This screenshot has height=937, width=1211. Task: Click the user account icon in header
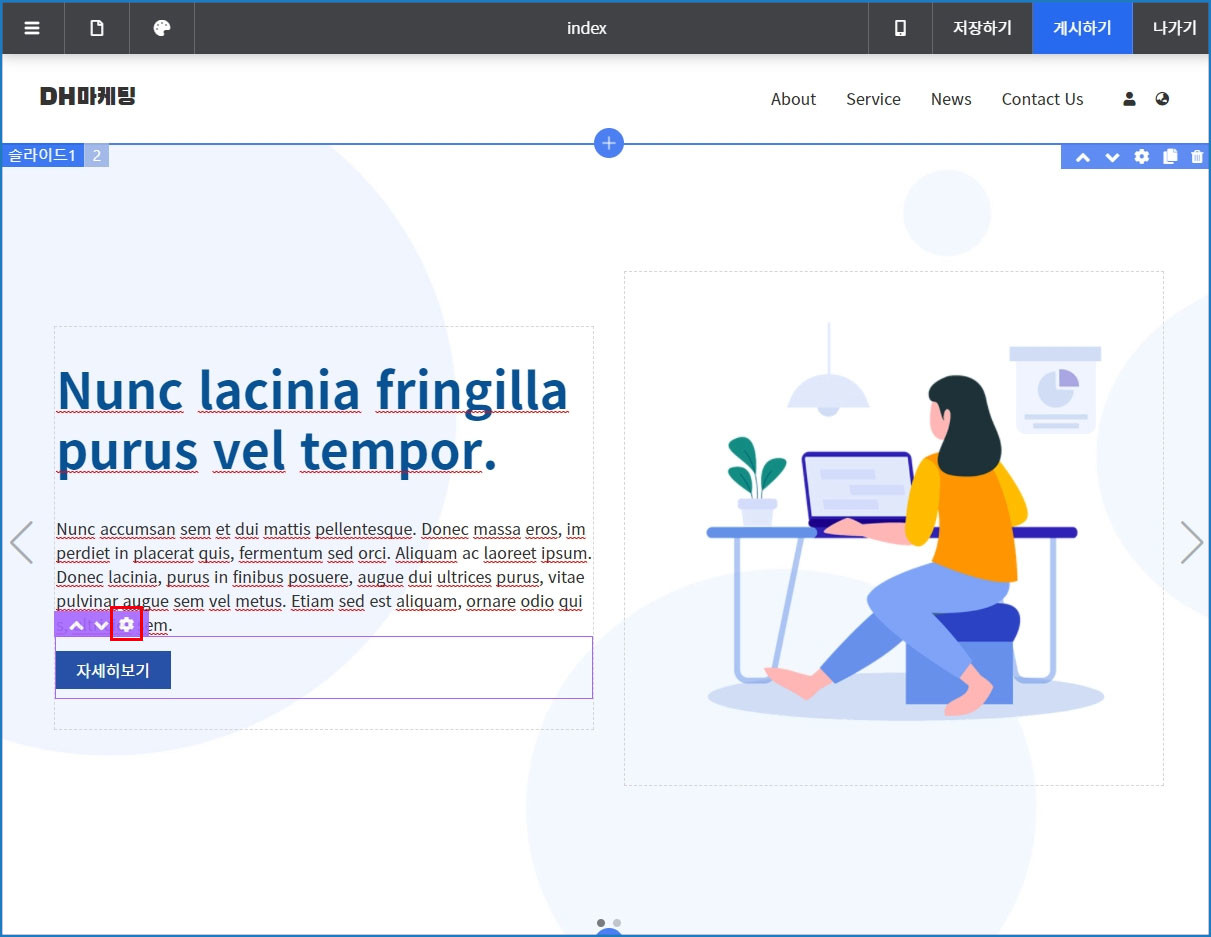coord(1130,99)
